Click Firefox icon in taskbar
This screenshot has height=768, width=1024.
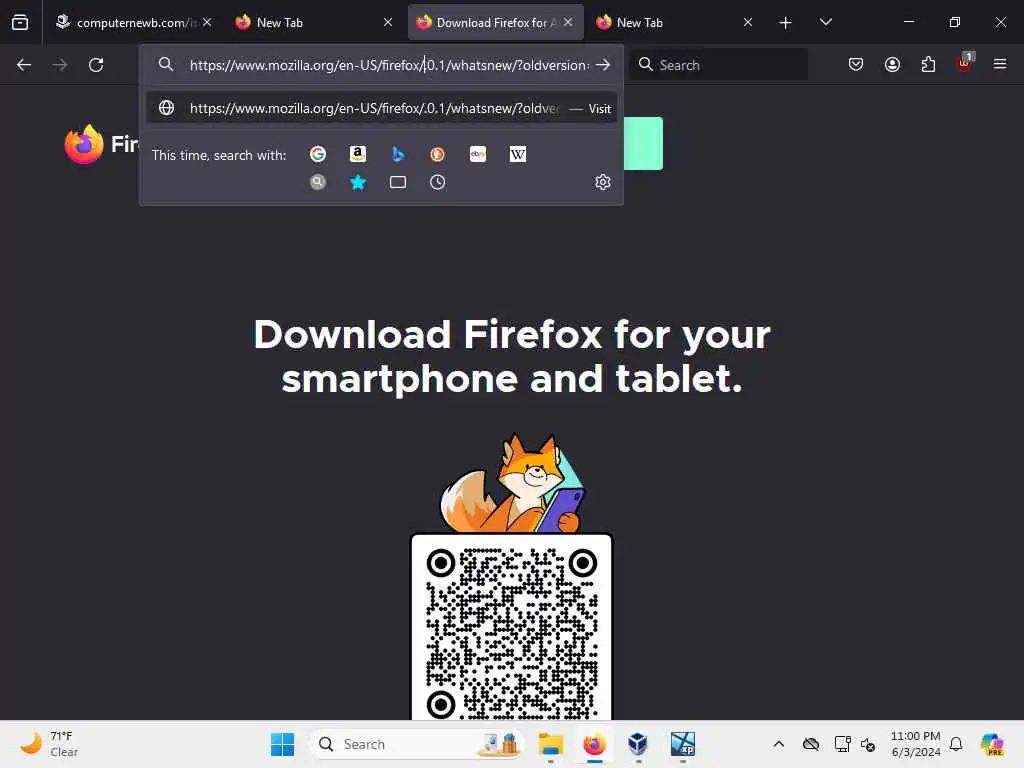[x=594, y=744]
